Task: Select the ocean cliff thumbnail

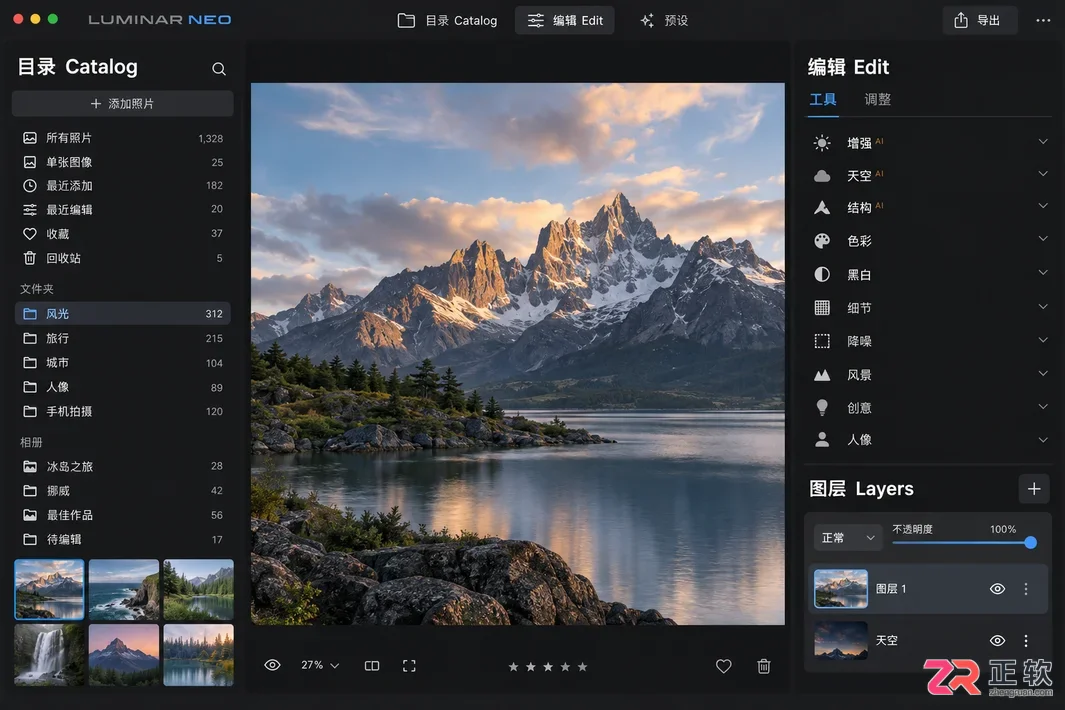Action: [x=124, y=589]
